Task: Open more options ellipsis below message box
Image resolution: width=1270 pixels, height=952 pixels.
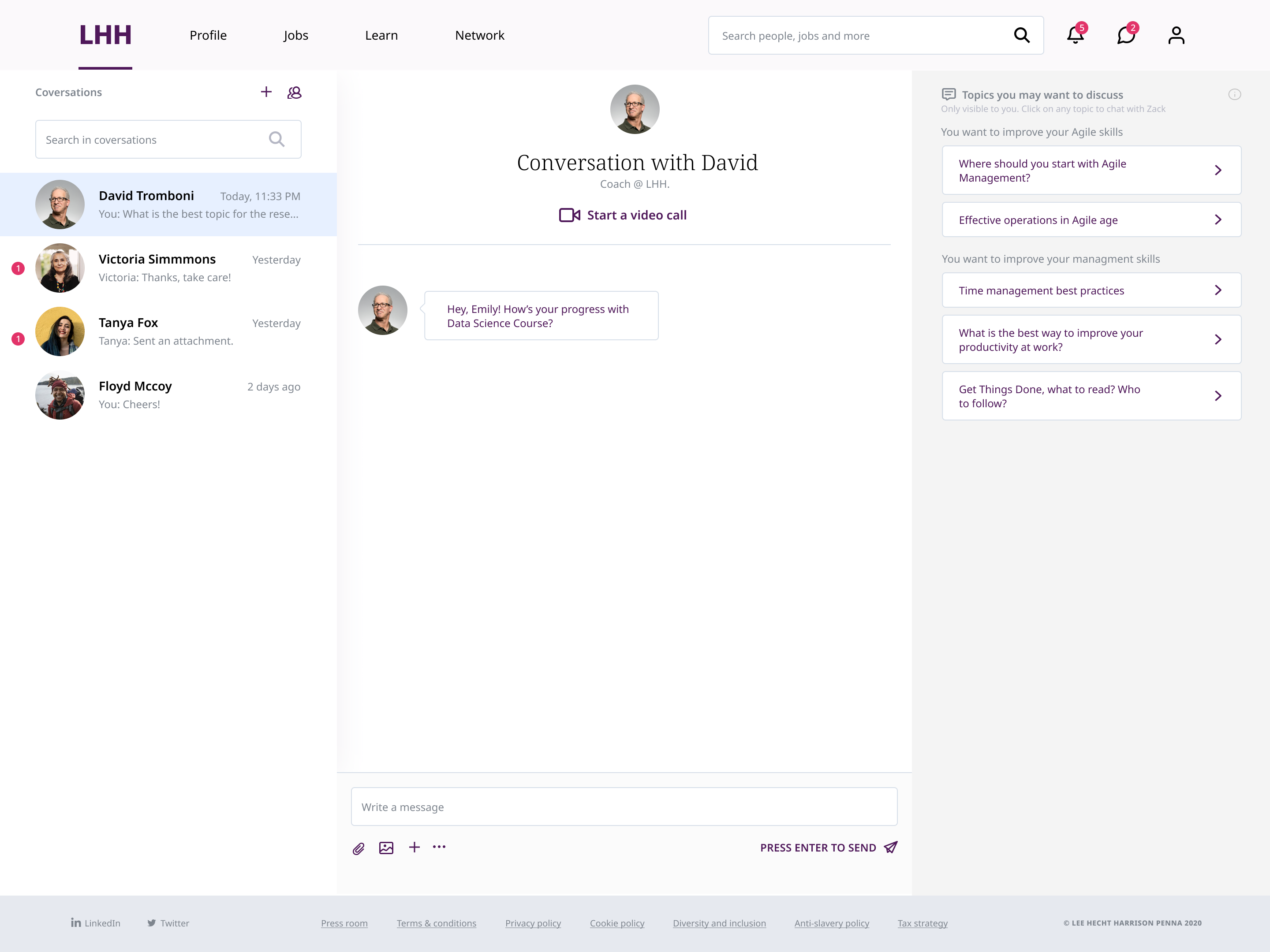Action: coord(439,846)
